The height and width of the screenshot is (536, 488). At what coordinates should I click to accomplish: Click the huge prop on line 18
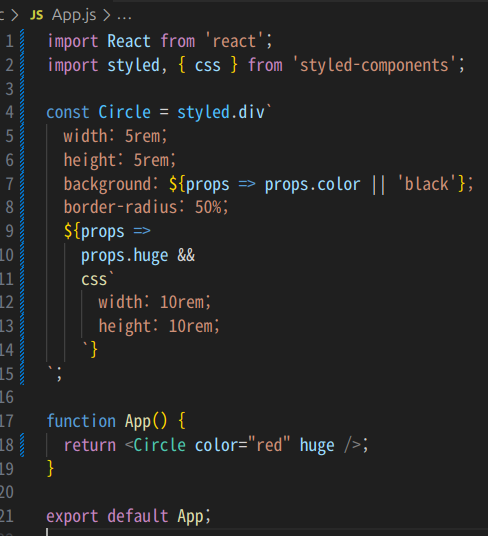coord(317,446)
